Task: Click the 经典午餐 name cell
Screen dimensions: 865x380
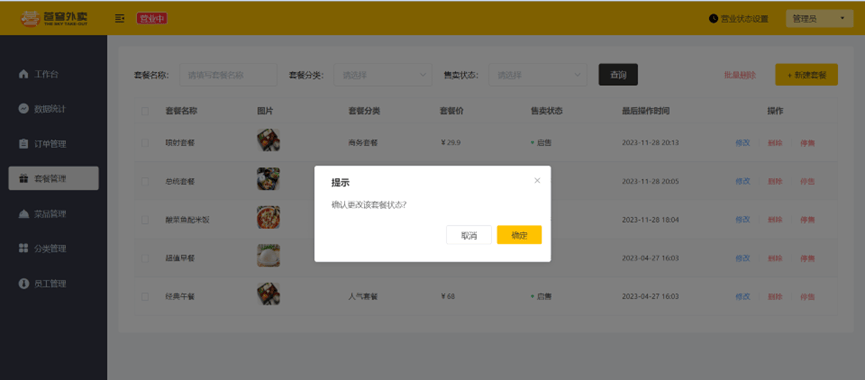Action: pyautogui.click(x=180, y=296)
